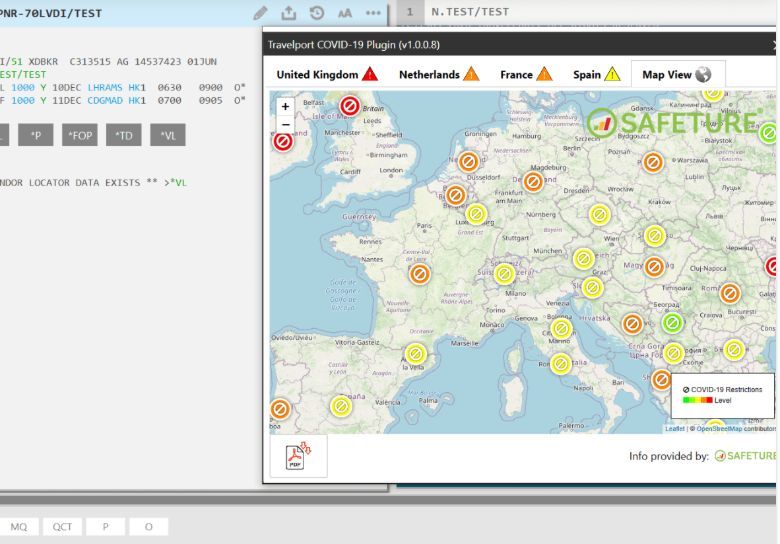Click yellow marker in central Spain
Image resolution: width=780 pixels, height=544 pixels.
coord(341,406)
